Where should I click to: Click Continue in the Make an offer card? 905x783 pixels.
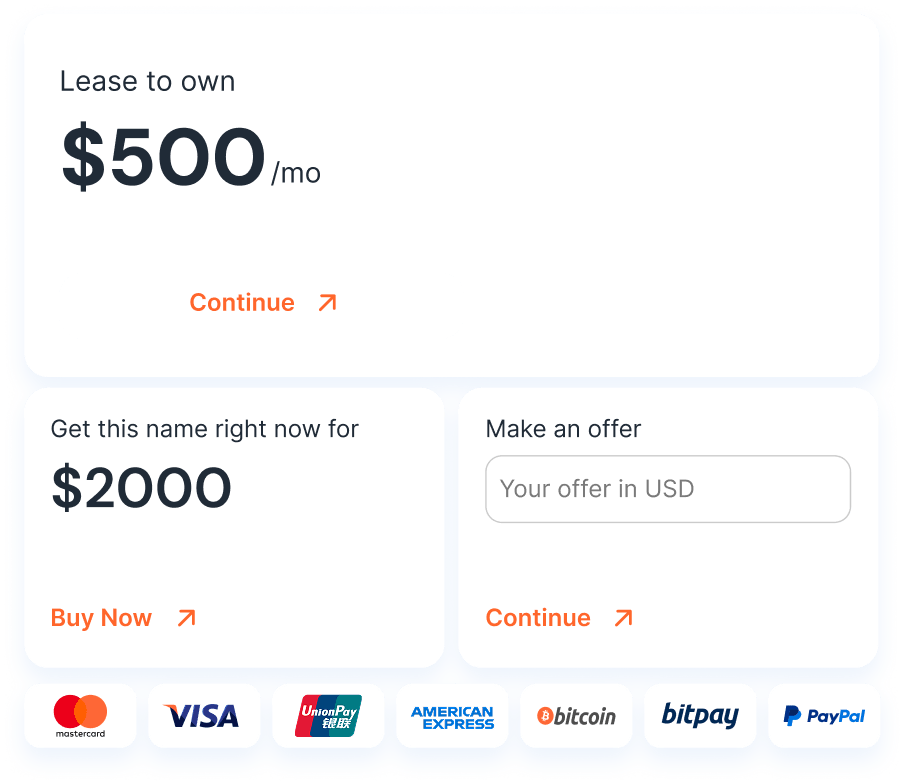pyautogui.click(x=538, y=618)
